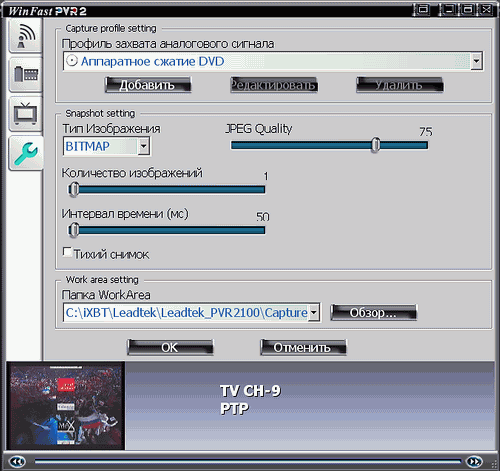Image resolution: width=500 pixels, height=471 pixels.
Task: Click the JPEG Quality slider handle
Action: tap(376, 145)
